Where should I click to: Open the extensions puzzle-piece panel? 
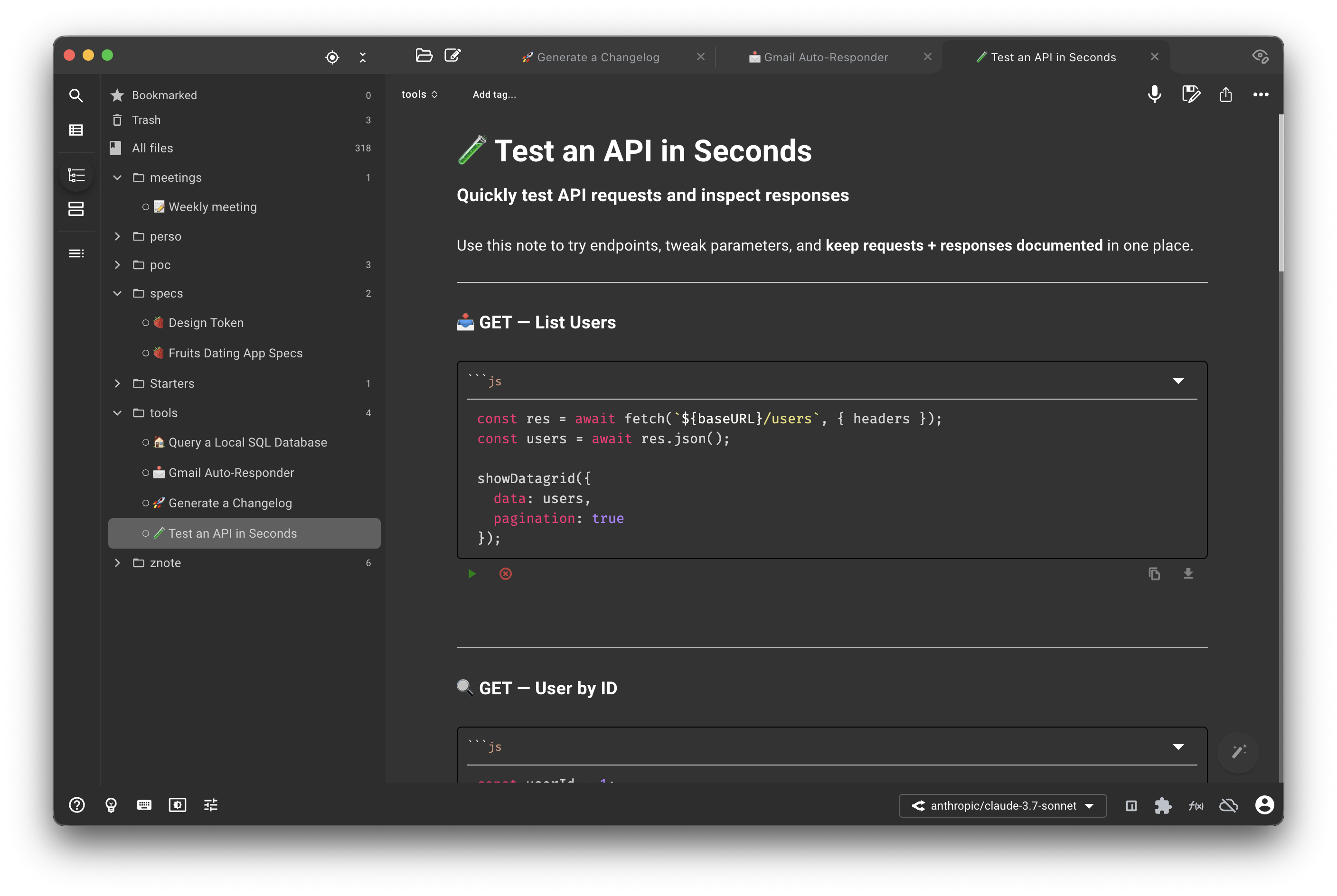[1164, 805]
